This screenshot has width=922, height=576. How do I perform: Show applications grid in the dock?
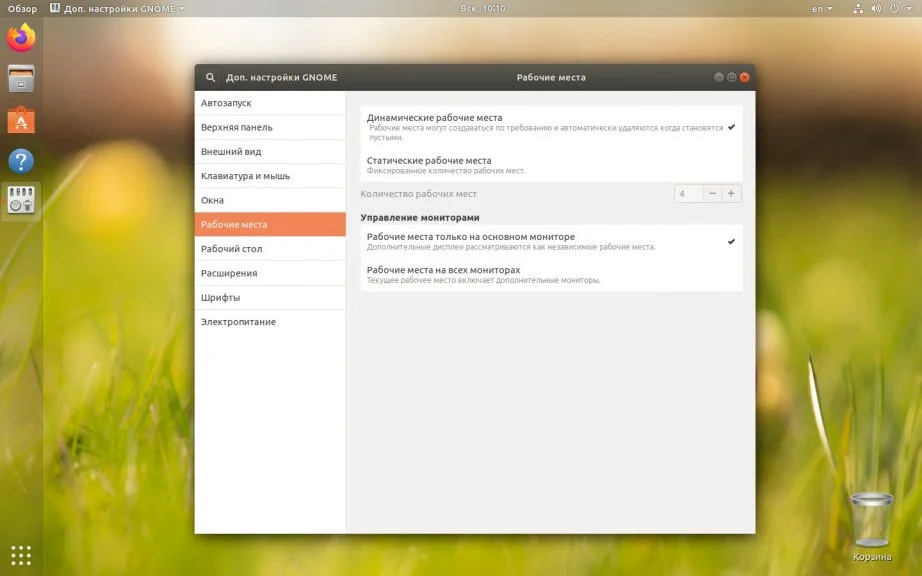(21, 555)
